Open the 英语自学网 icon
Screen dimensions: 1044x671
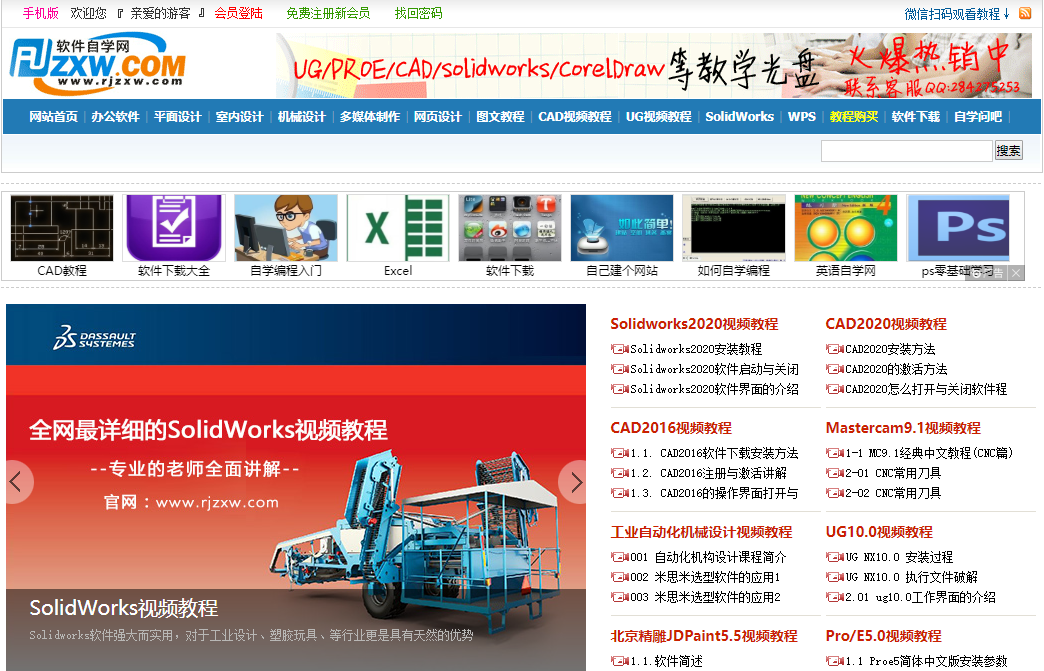pos(848,228)
